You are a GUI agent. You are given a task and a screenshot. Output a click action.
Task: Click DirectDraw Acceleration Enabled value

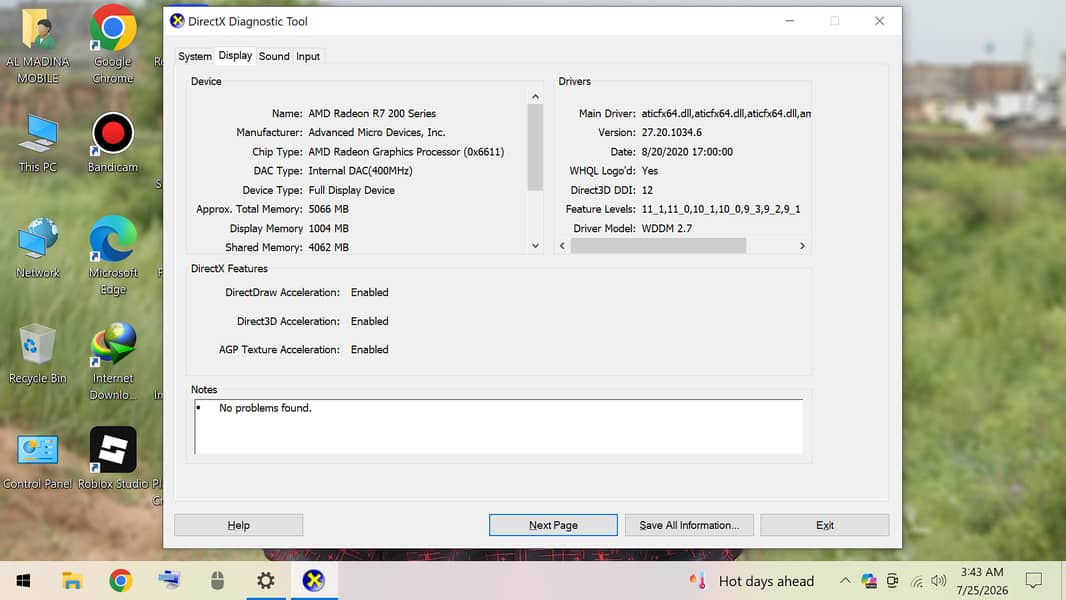(x=370, y=293)
